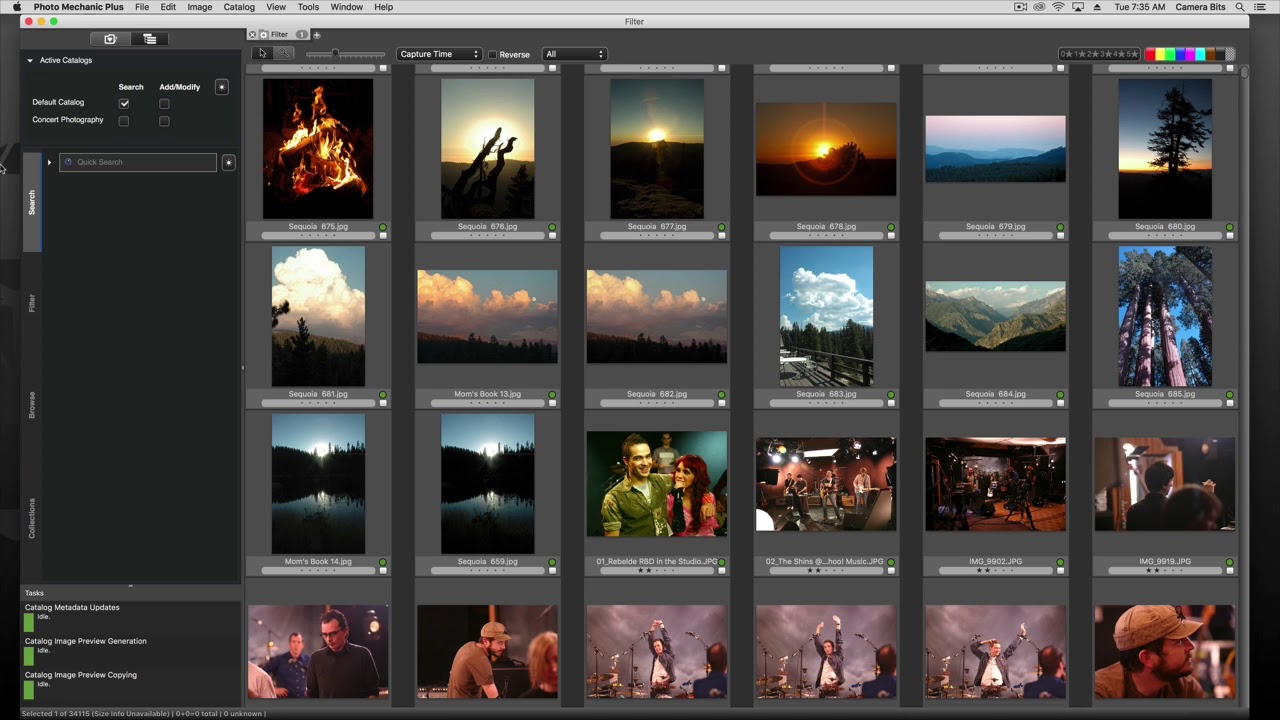Switch to the Browse side tab
This screenshot has height=720, width=1280.
(x=32, y=405)
